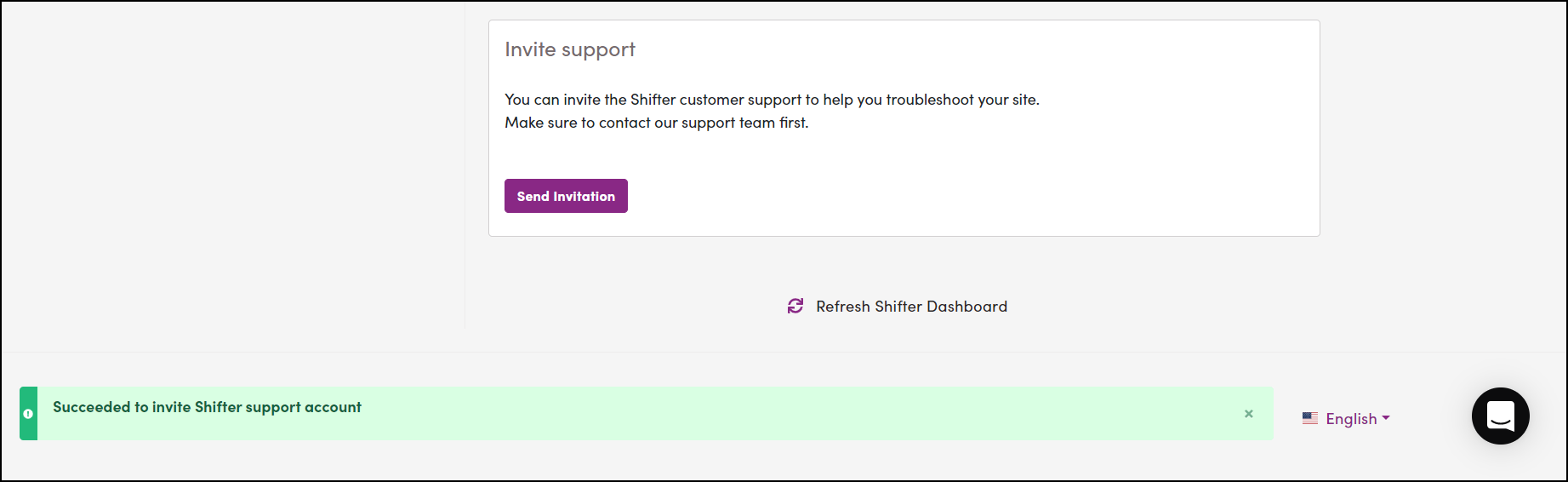1568x482 pixels.
Task: Click the Invite support heading
Action: click(570, 49)
